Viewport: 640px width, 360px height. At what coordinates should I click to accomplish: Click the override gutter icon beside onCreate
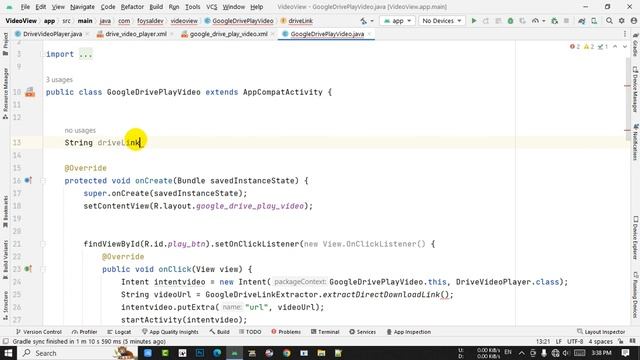coord(28,180)
